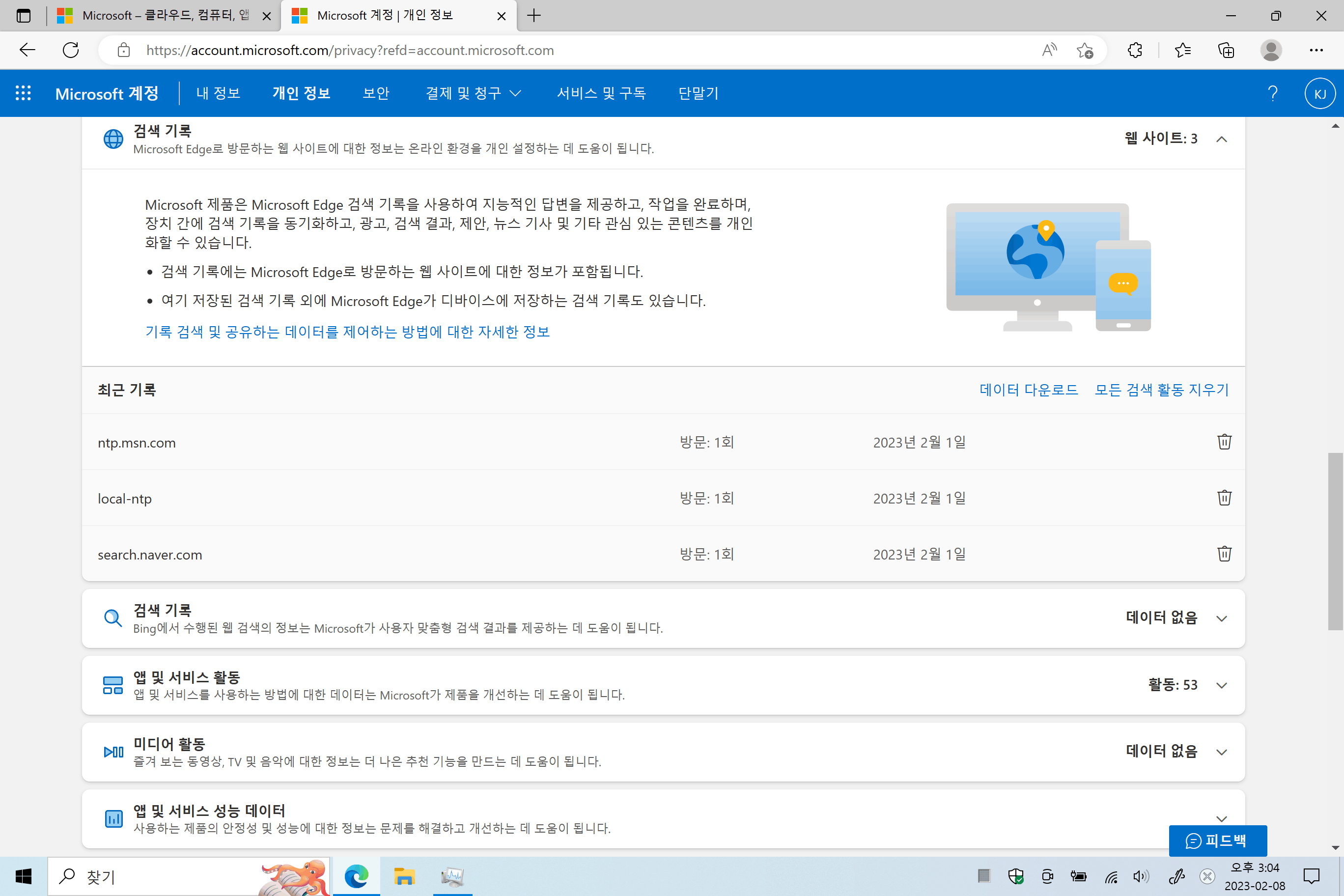Image resolution: width=1344 pixels, height=896 pixels.
Task: Expand the 미디어 활동 section
Action: click(x=1222, y=752)
